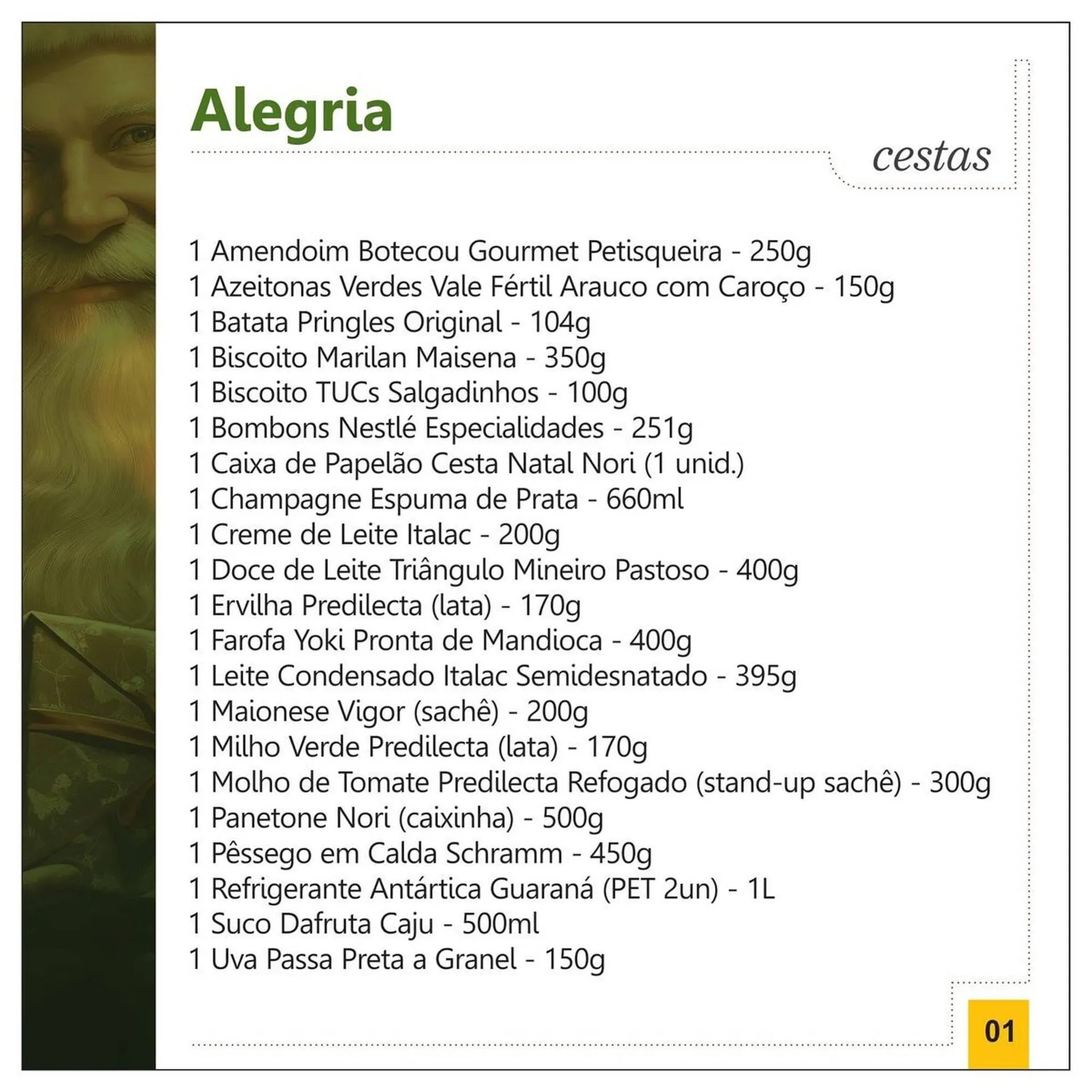Viewport: 1092px width, 1092px height.
Task: Select the Farofa Yoki Pronta de Mandioca line
Action: pyautogui.click(x=440, y=641)
